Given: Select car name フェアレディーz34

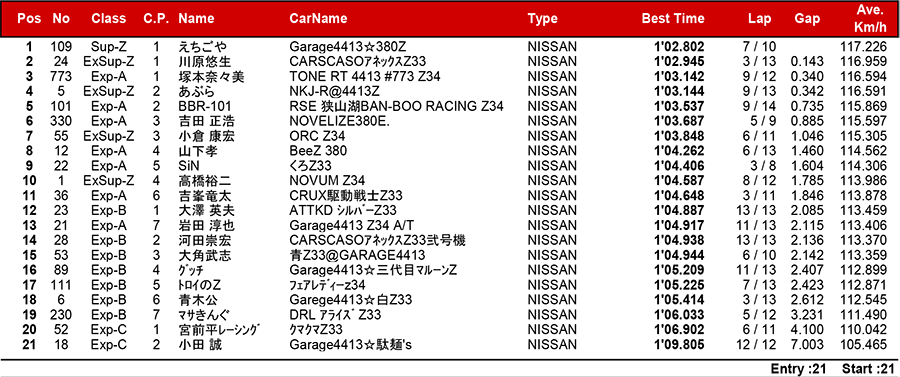Looking at the screenshot, I should click(x=327, y=286).
